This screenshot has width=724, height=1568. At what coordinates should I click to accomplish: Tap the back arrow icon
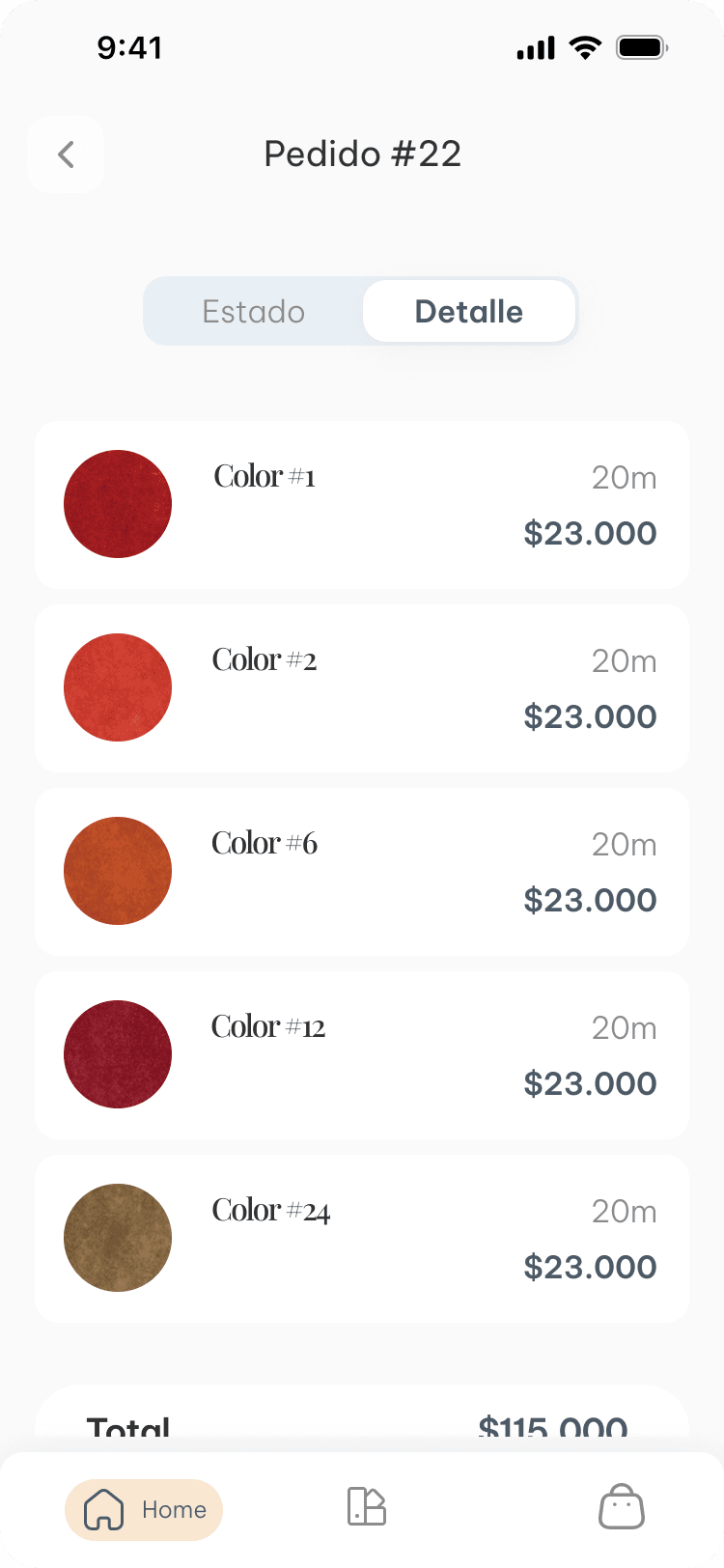[x=66, y=154]
